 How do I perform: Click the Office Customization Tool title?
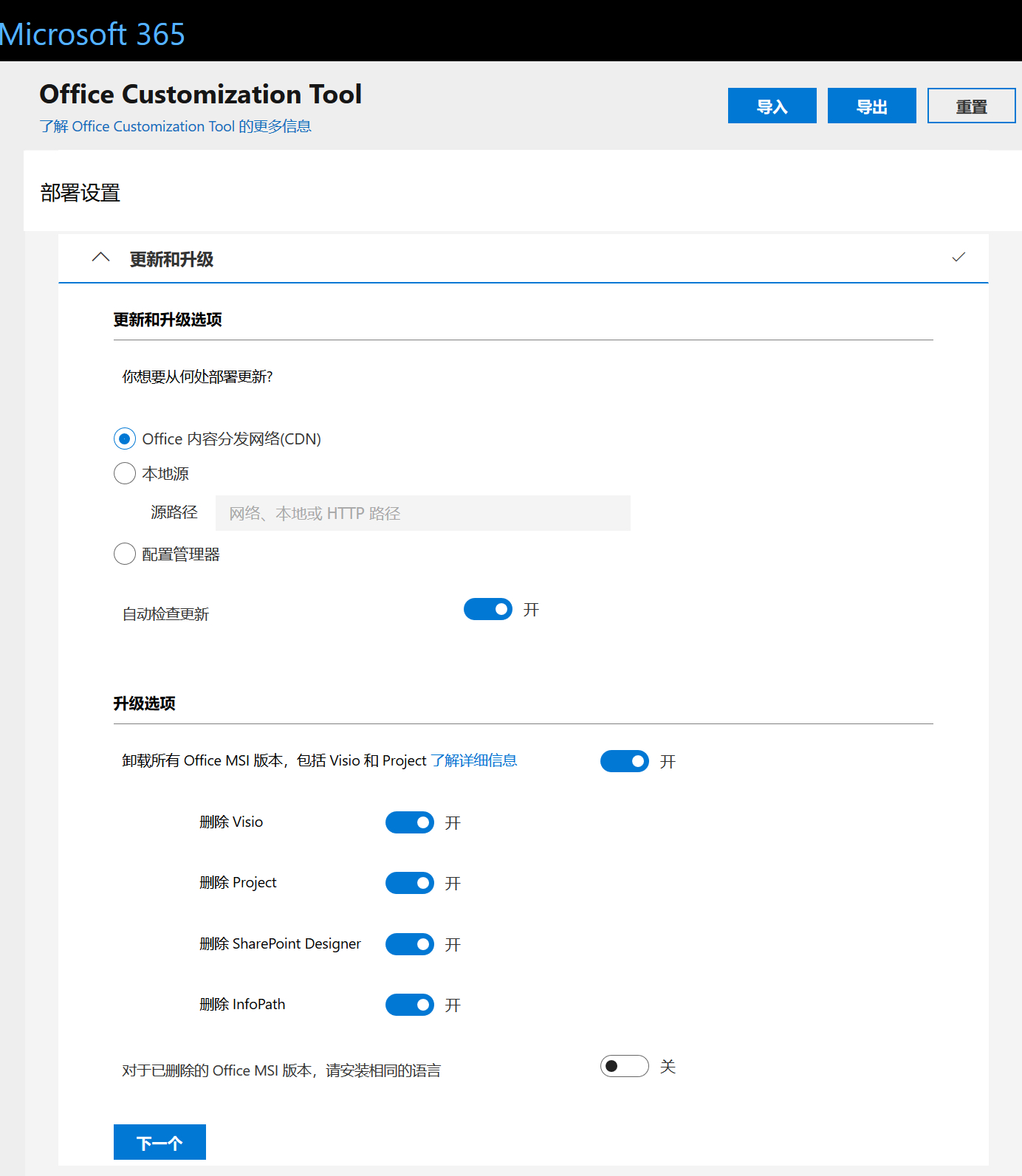click(200, 94)
